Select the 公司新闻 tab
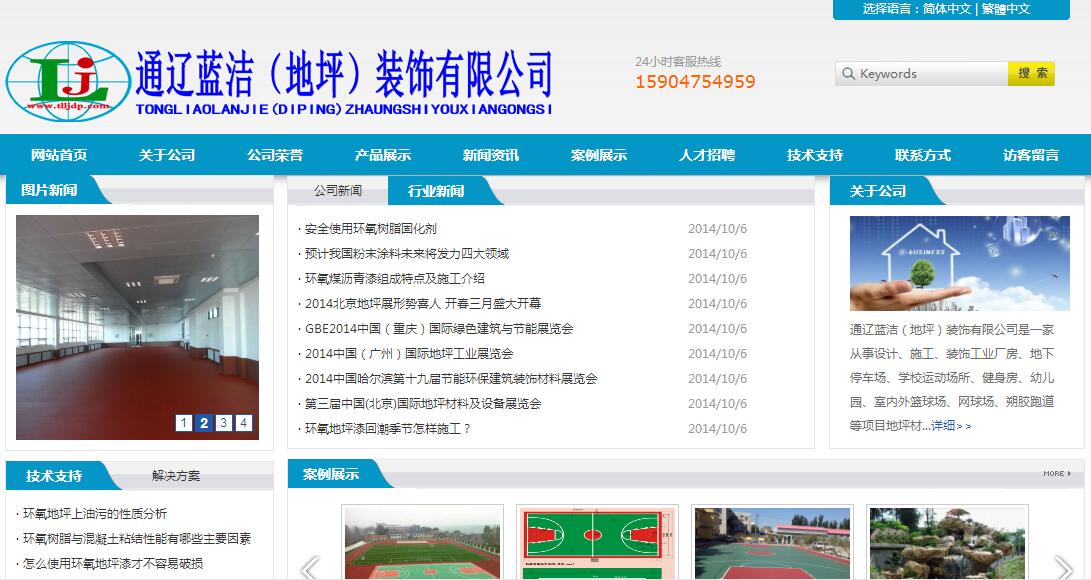 (x=337, y=191)
